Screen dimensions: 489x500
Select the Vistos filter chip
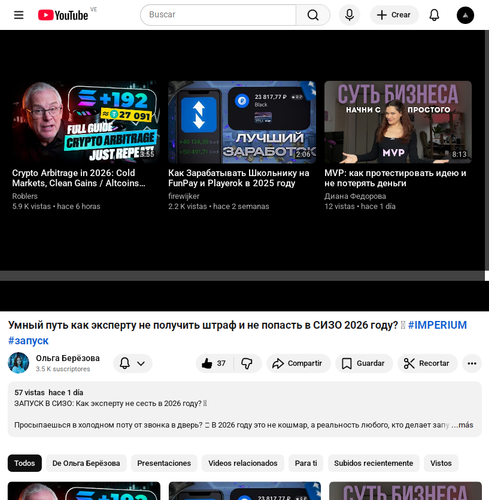coord(441,463)
